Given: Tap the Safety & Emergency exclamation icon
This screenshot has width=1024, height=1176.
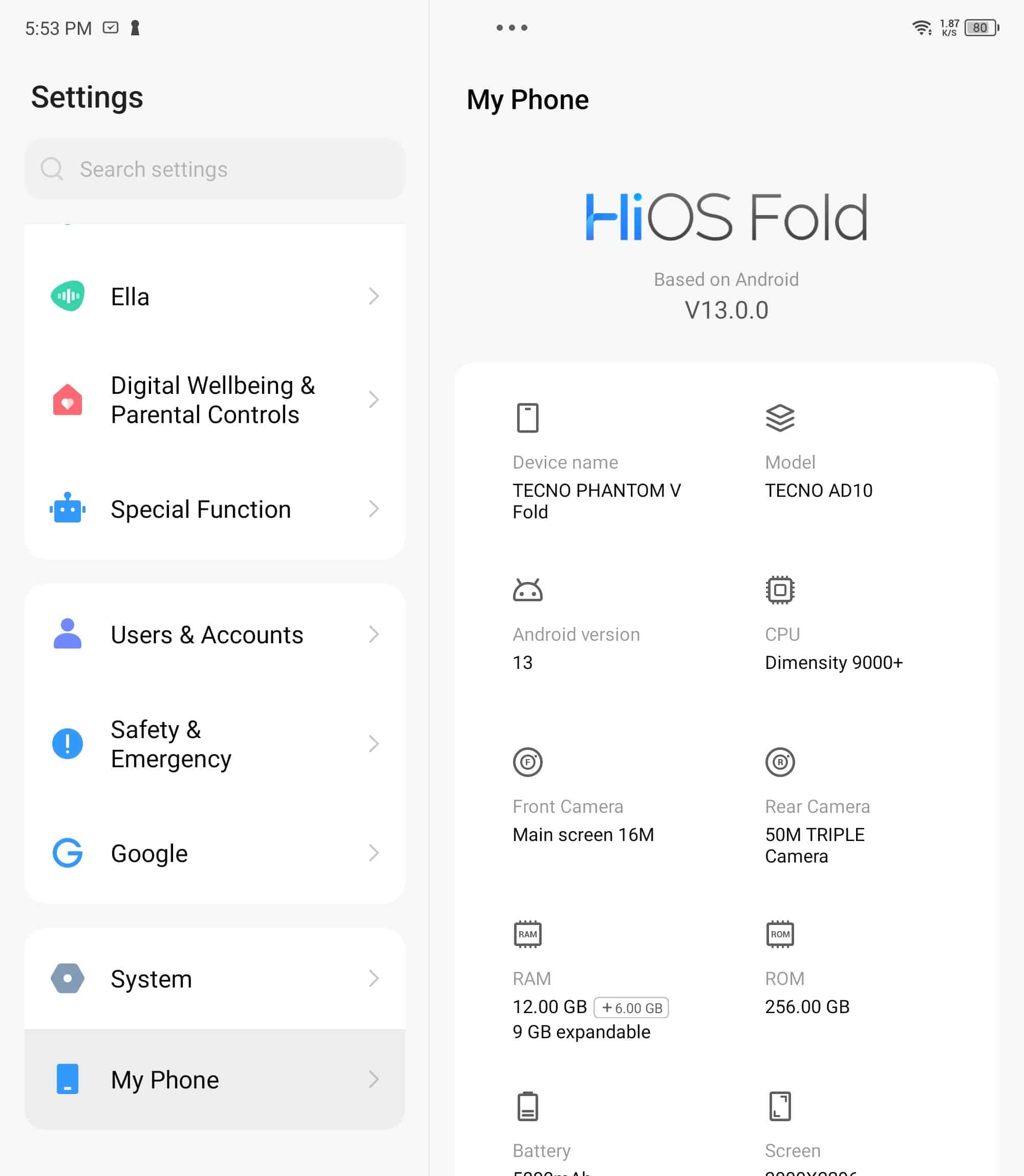Looking at the screenshot, I should [x=68, y=743].
